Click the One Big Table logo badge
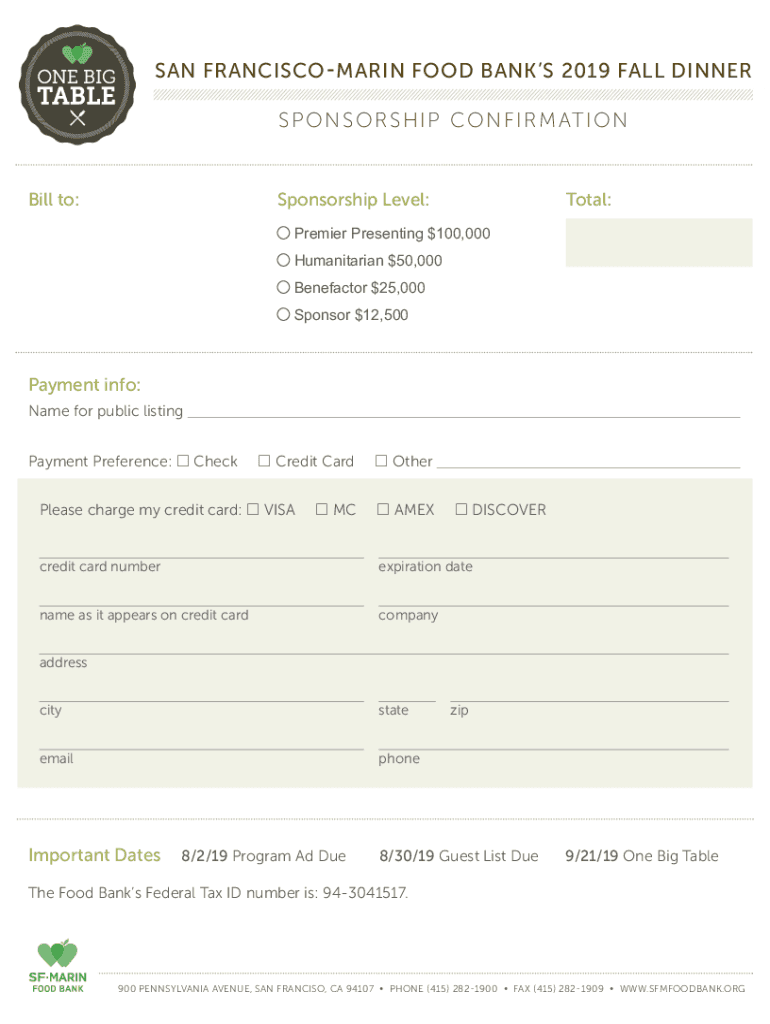The height and width of the screenshot is (1024, 770). 77,85
